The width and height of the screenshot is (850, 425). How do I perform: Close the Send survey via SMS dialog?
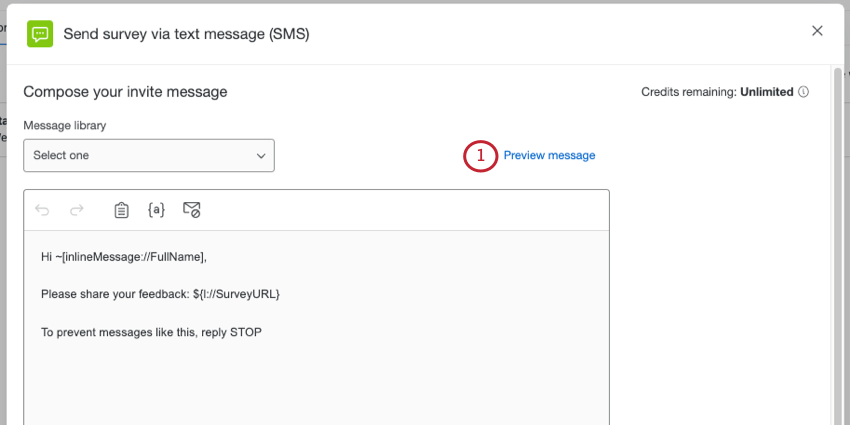[817, 31]
